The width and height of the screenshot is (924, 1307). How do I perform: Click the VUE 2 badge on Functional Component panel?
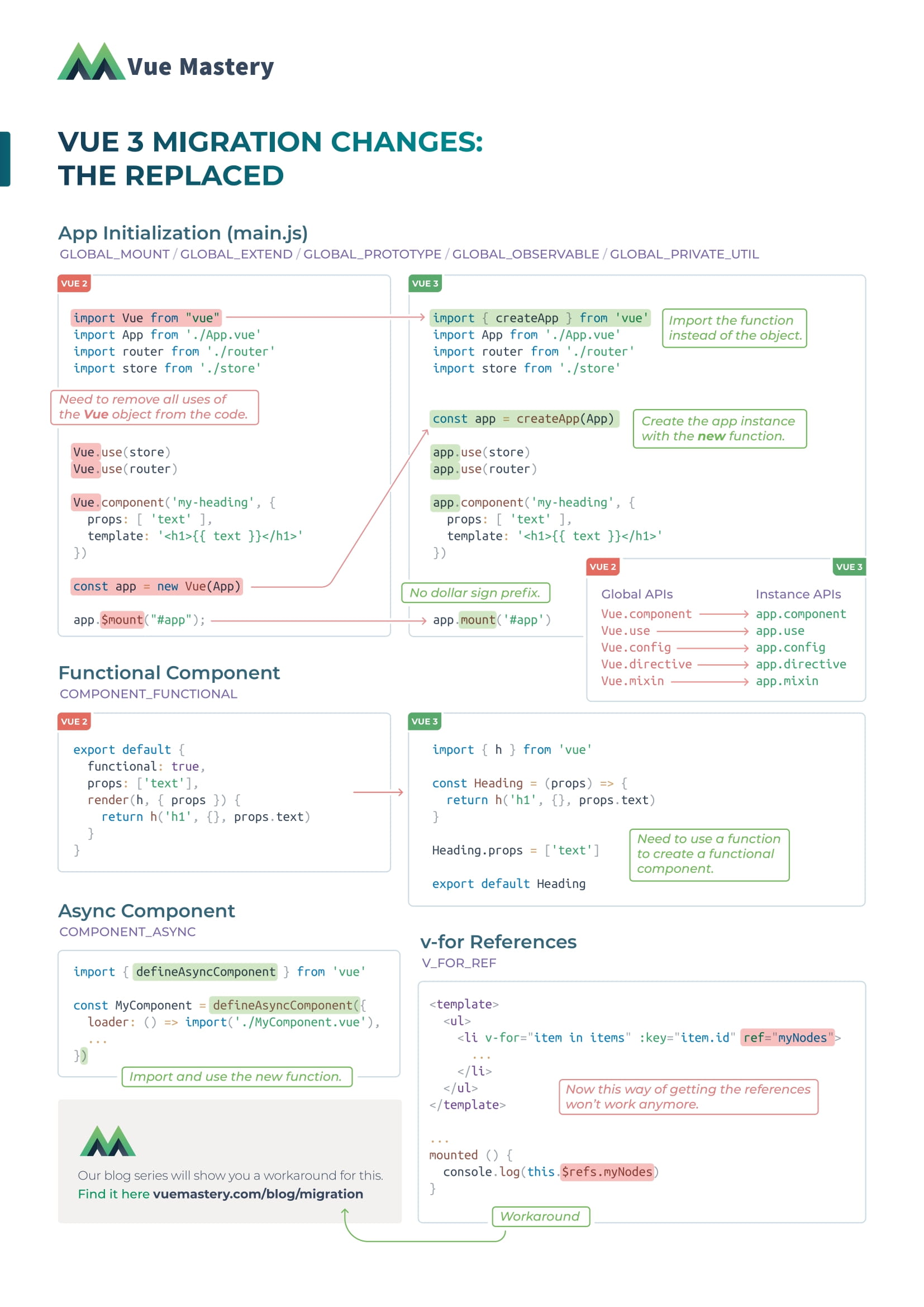pyautogui.click(x=74, y=722)
